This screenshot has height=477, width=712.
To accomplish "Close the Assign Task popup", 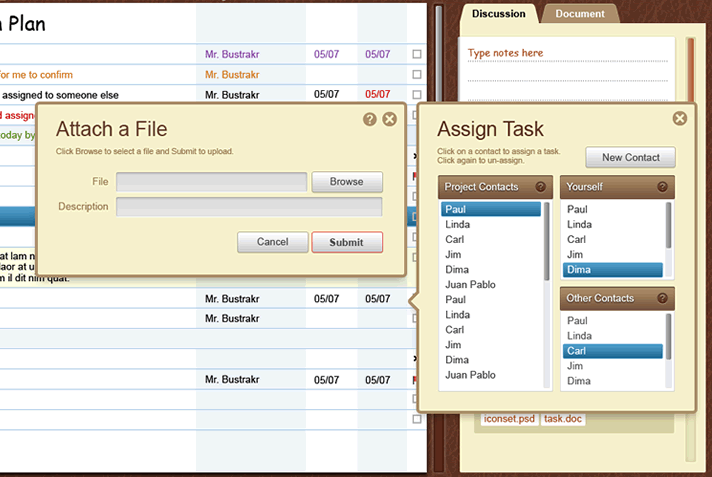I will (680, 118).
